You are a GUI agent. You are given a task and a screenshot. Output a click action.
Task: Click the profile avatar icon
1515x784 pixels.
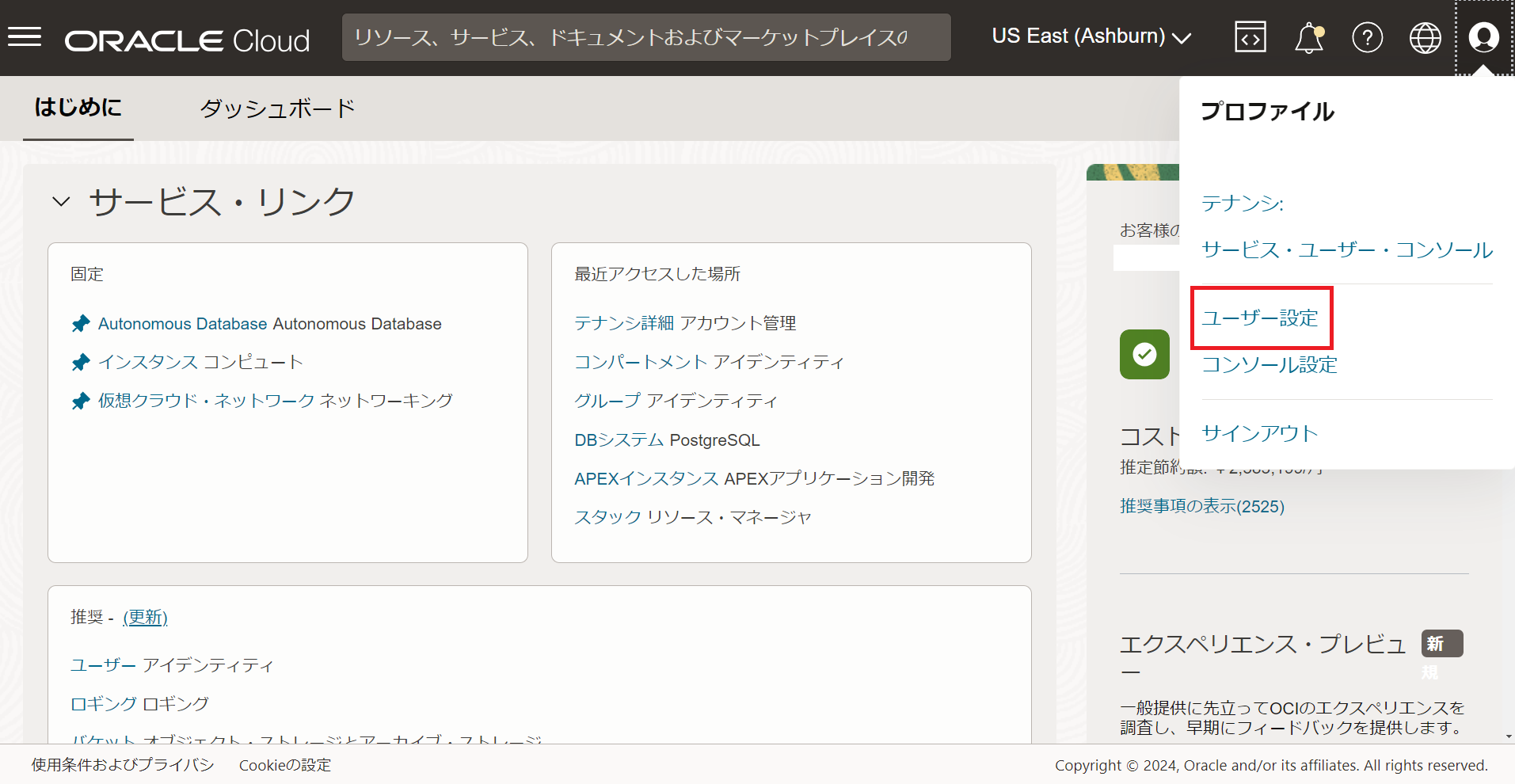[x=1483, y=37]
